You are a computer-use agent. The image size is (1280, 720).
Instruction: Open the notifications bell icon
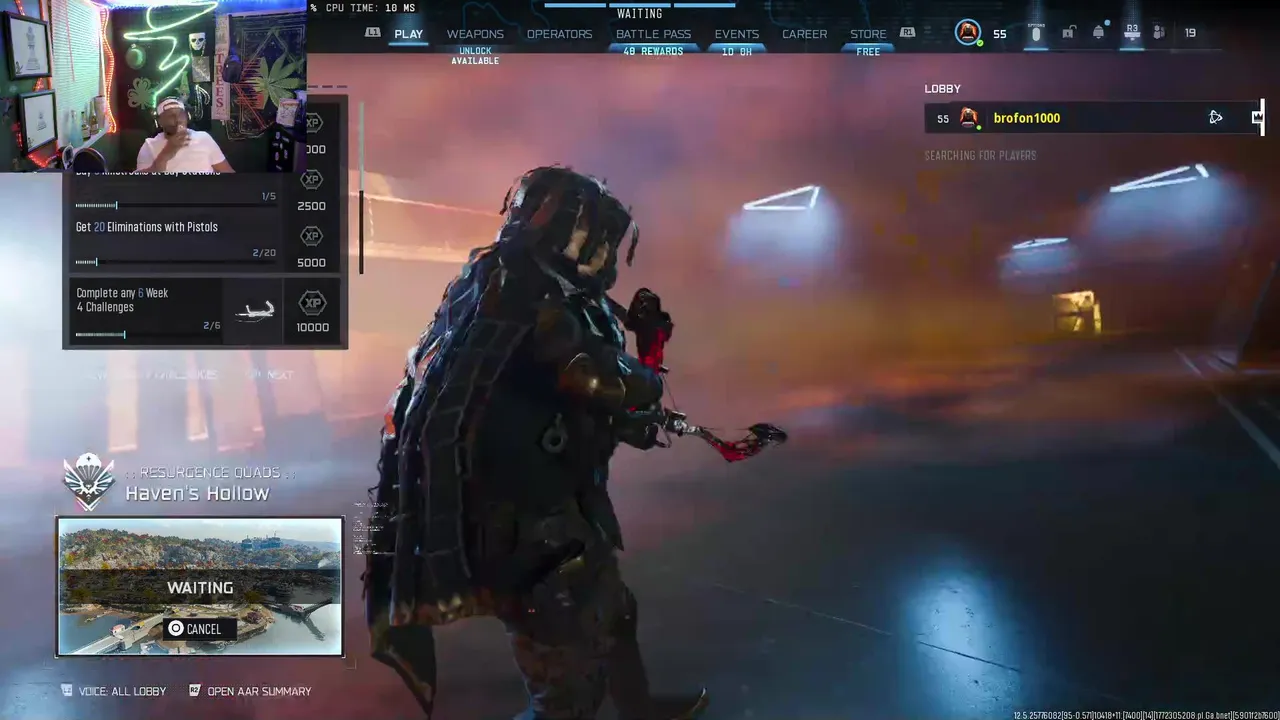tap(1099, 33)
